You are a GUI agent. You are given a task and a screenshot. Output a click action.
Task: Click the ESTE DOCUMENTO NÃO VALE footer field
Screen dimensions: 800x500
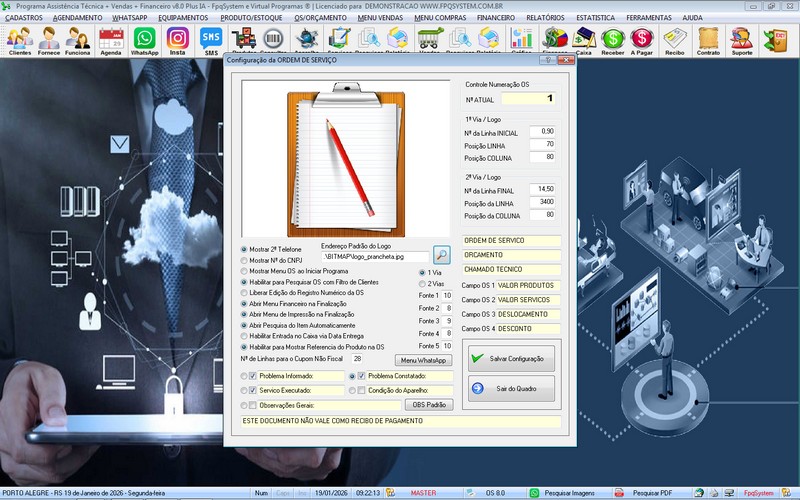point(401,421)
